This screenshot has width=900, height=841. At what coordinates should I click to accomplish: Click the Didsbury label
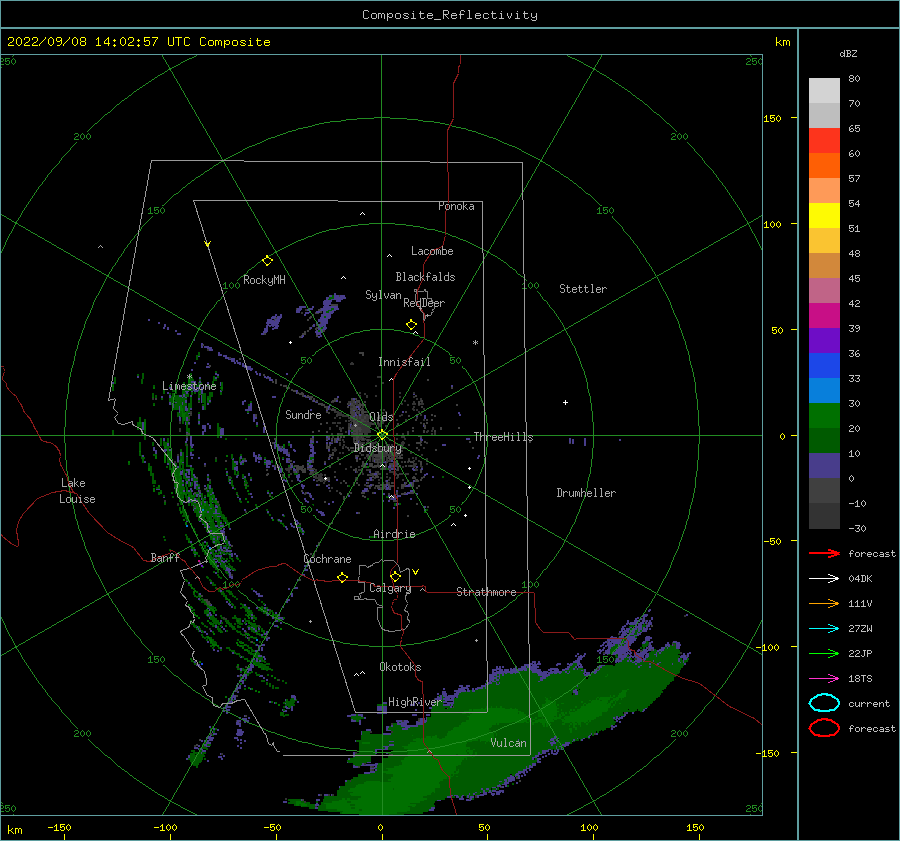click(x=378, y=448)
